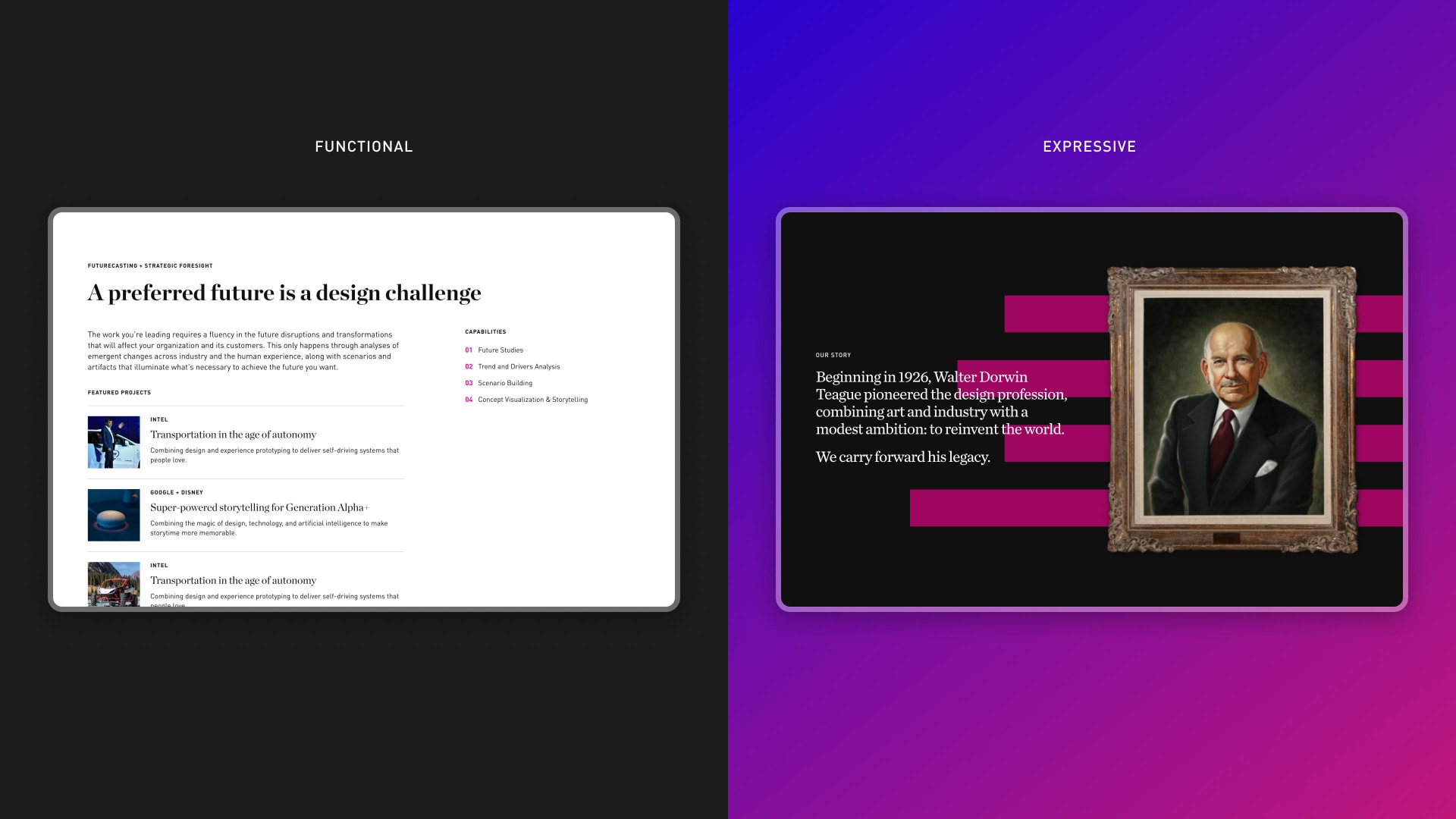Click the FEATURED PROJECTS section label
This screenshot has height=819, width=1456.
[119, 393]
